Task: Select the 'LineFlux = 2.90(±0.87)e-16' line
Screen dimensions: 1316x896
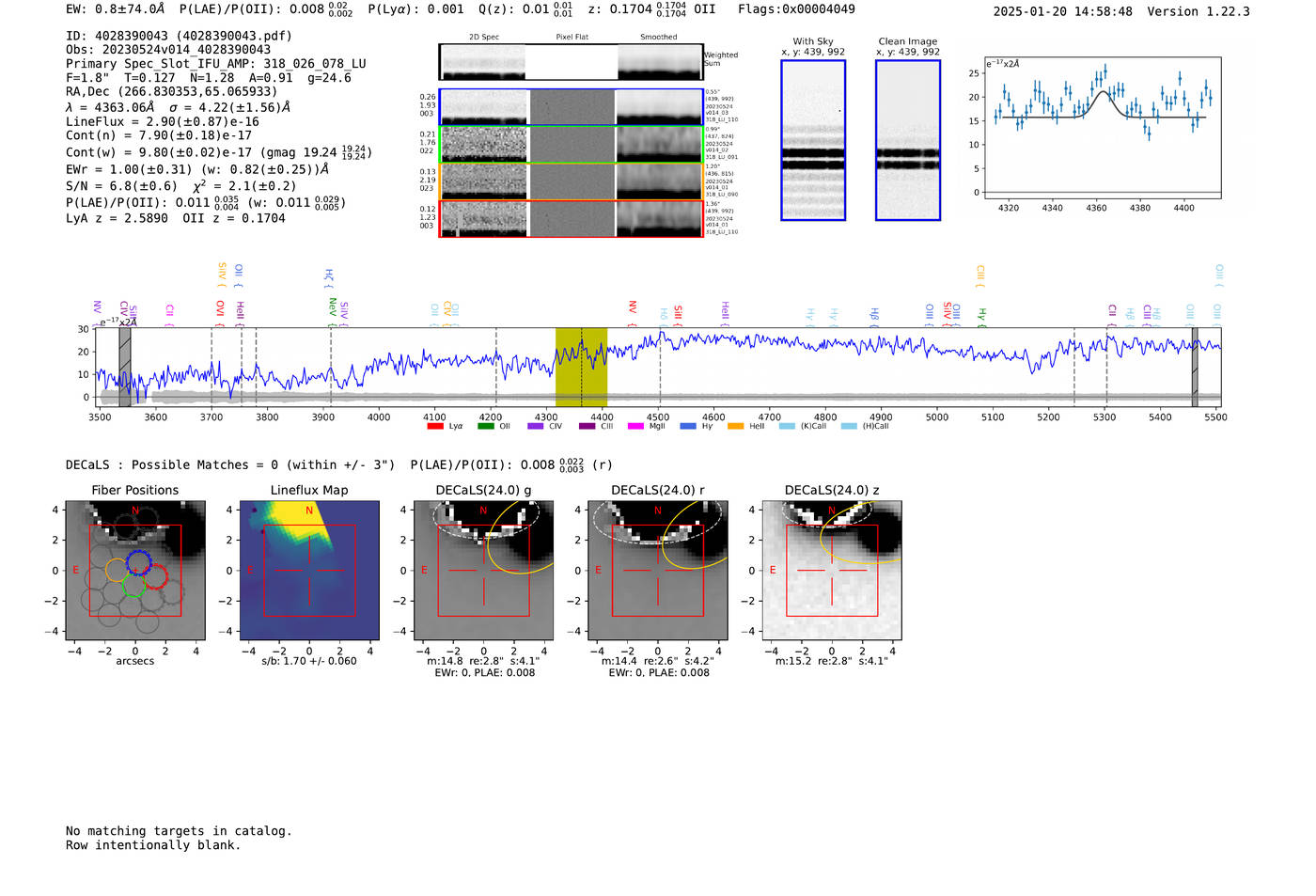Action: pyautogui.click(x=163, y=121)
